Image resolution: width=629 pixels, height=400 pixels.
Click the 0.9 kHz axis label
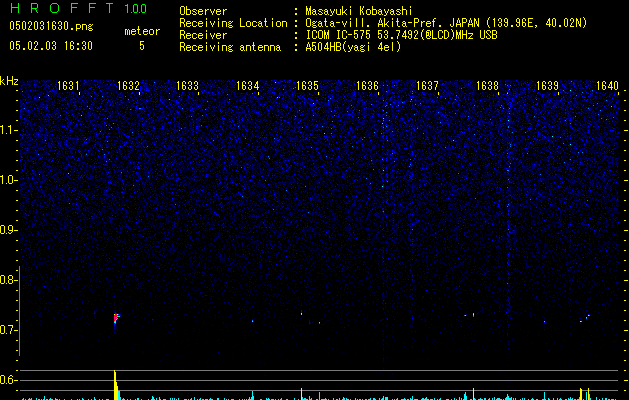[7, 230]
